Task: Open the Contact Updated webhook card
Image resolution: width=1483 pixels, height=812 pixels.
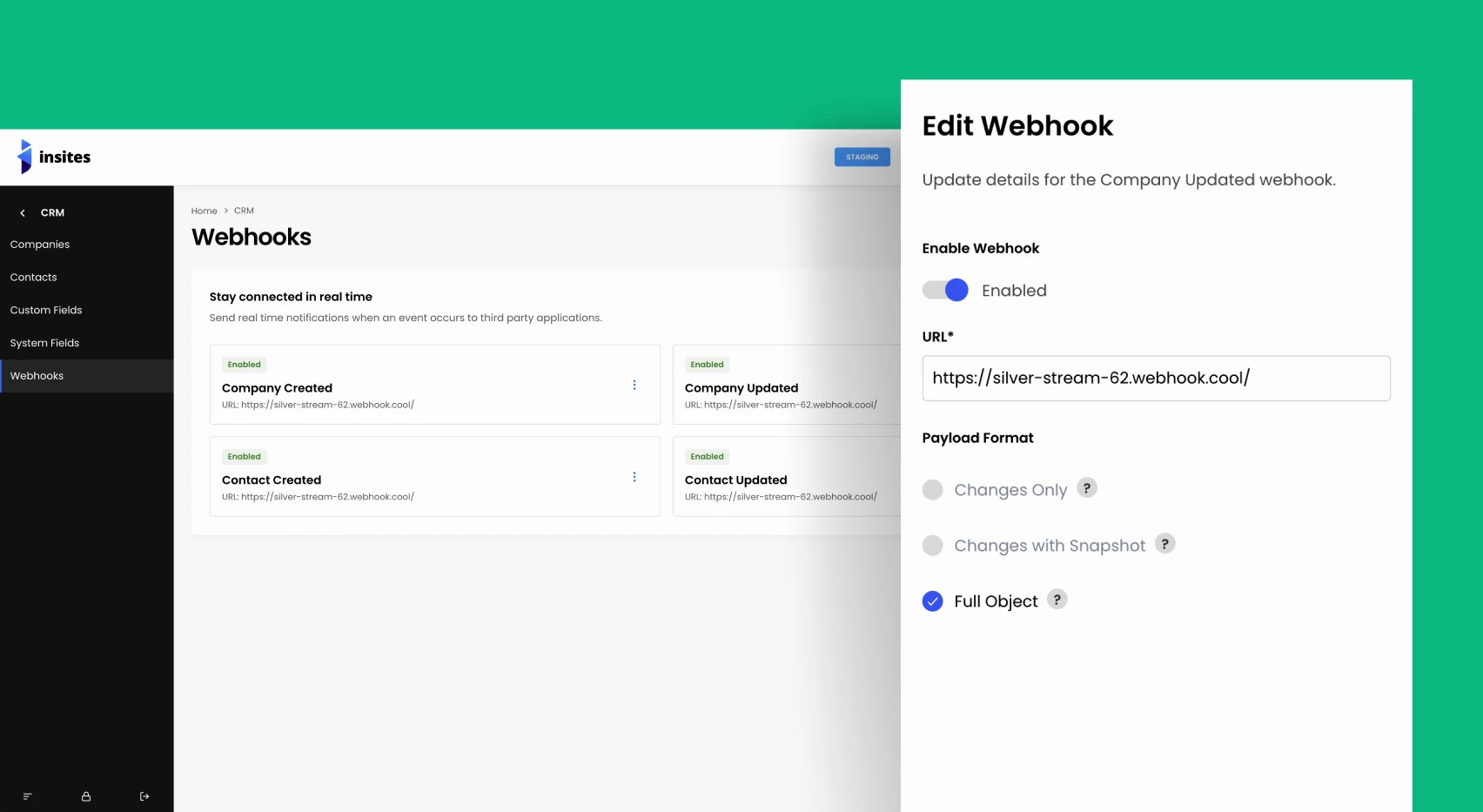Action: (787, 477)
